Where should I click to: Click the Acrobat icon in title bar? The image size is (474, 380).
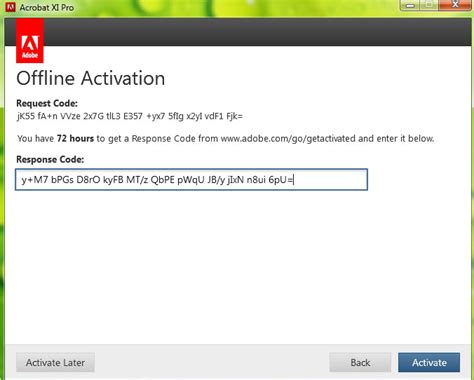(10, 7)
